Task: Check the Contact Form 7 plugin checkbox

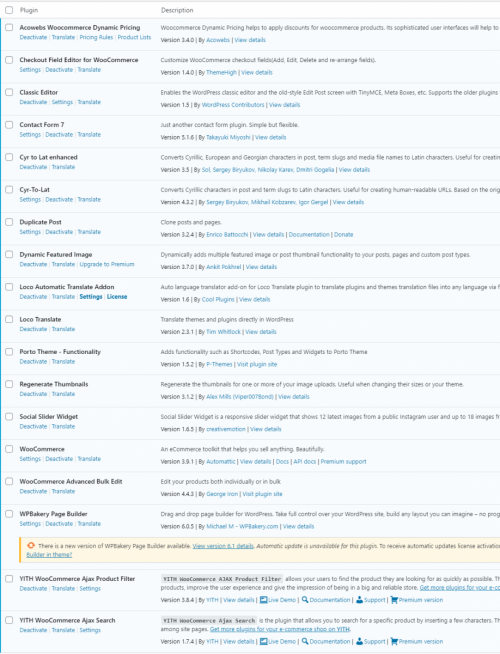Action: coord(9,125)
